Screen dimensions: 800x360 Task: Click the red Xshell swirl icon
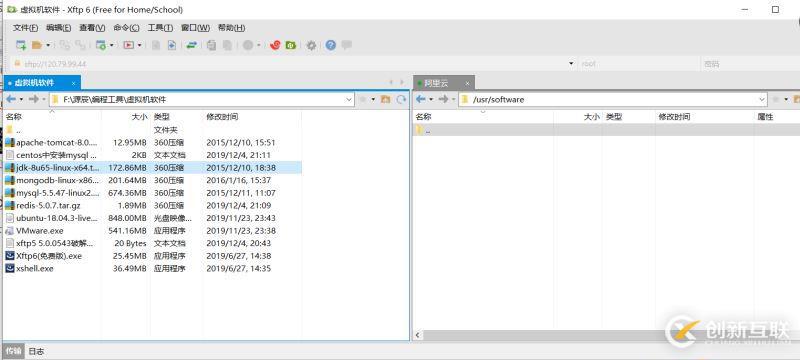(x=276, y=45)
